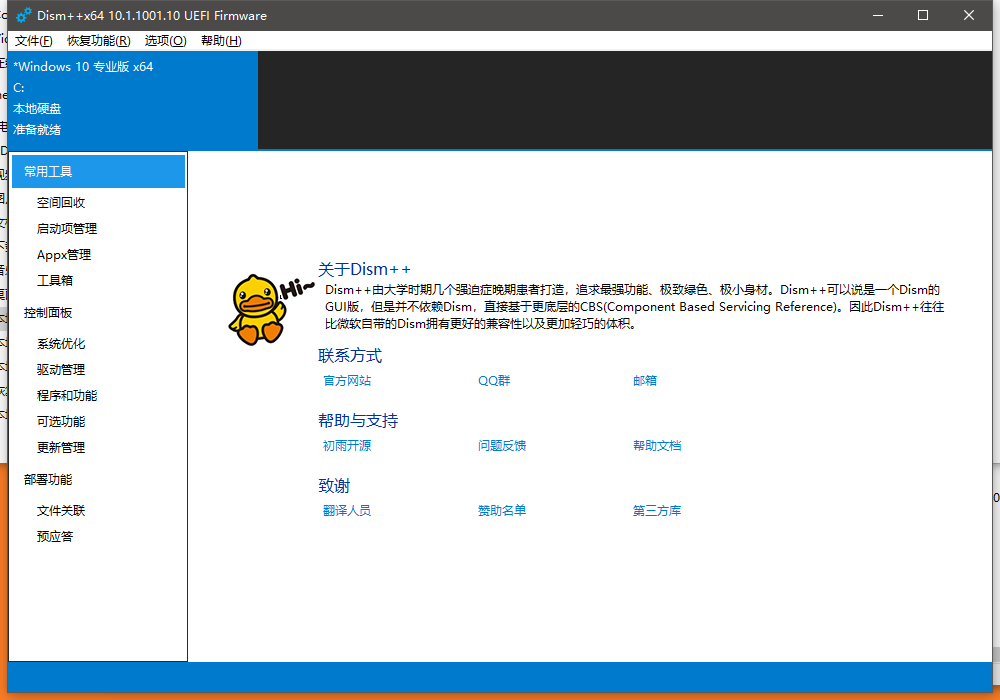Viewport: 1000px width, 700px height.
Task: Click the Dism++ gear icon in title bar
Action: coord(24,15)
